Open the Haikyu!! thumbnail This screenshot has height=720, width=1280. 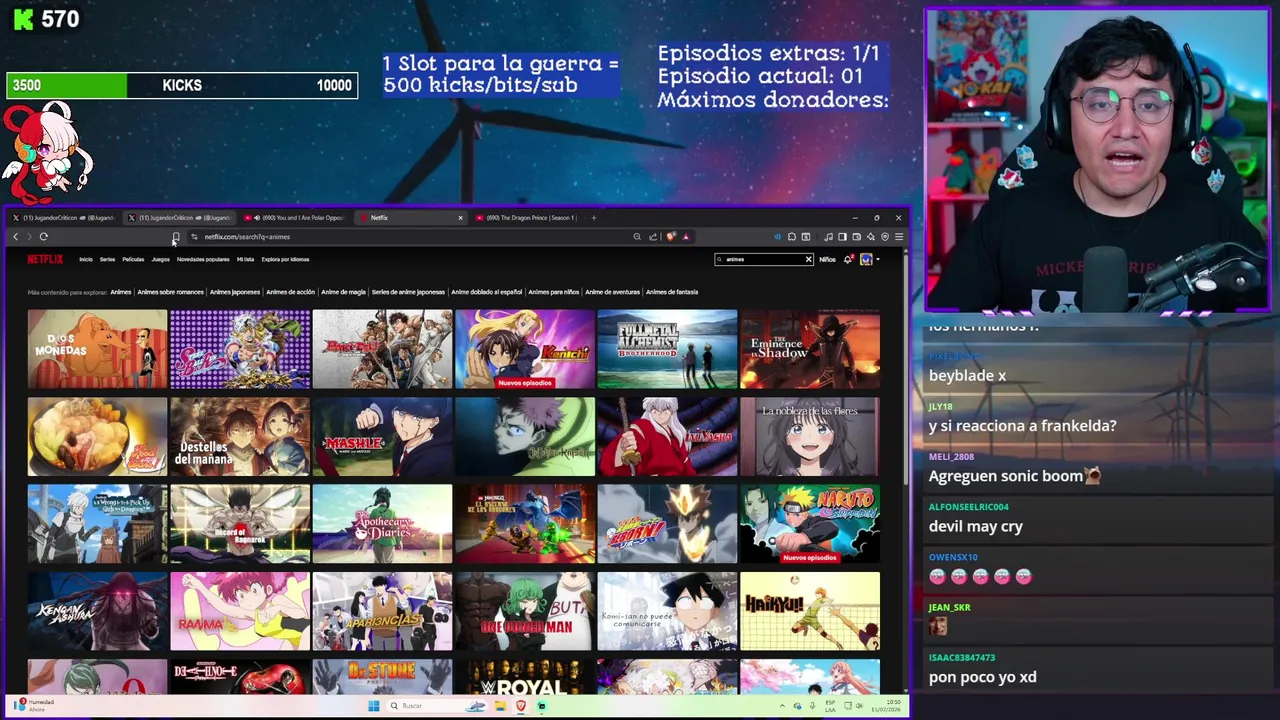pos(810,611)
